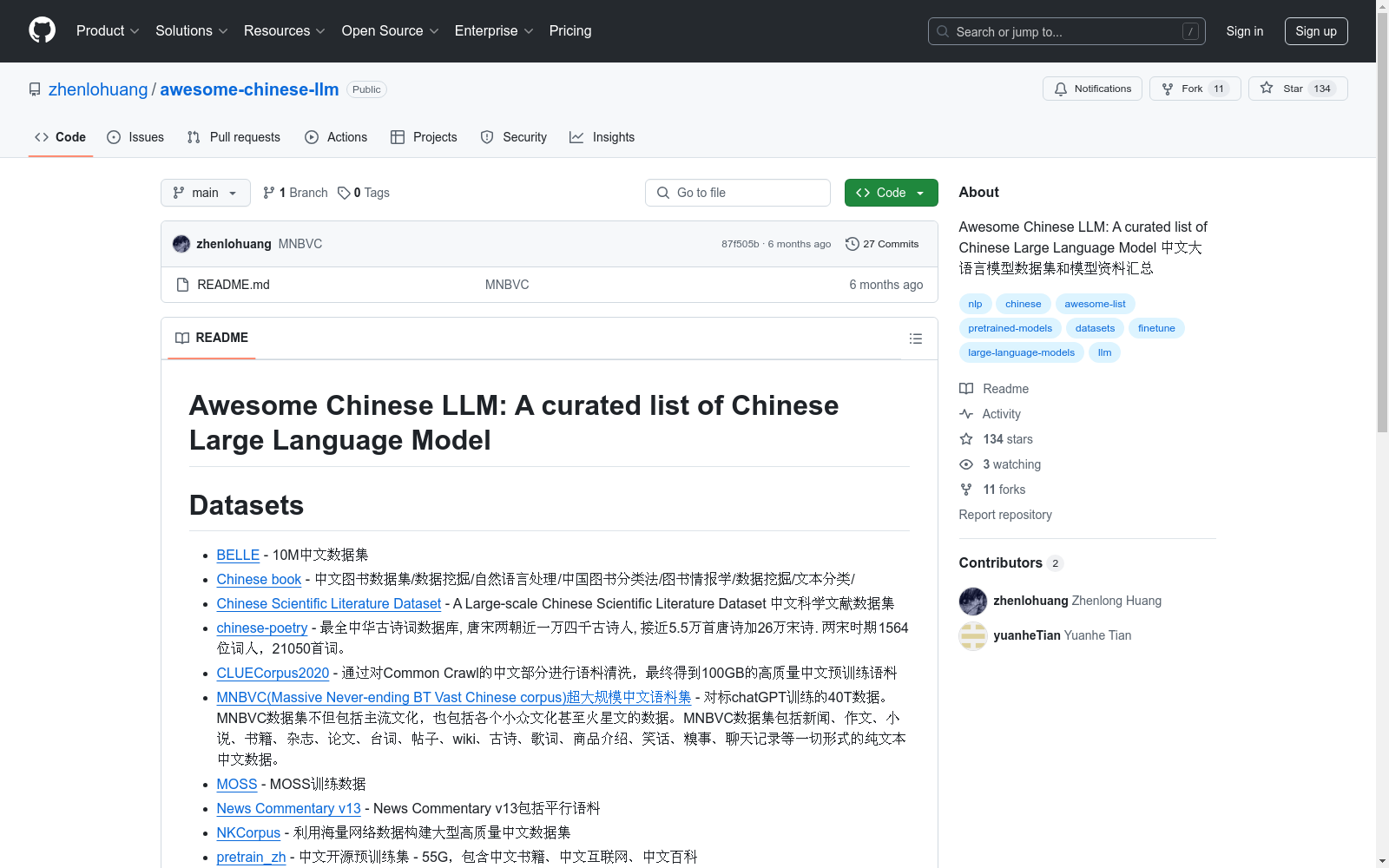This screenshot has width=1389, height=868.
Task: Select the pretrained-models topic tag
Action: pos(1010,328)
